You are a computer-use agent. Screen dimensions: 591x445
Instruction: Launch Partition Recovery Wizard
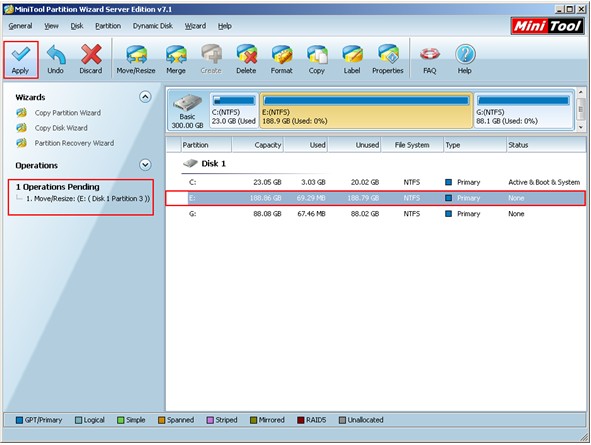coord(74,143)
